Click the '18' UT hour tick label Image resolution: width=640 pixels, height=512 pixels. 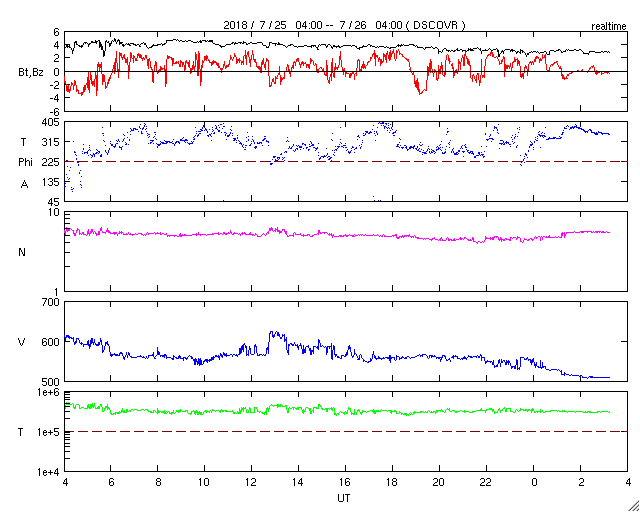coord(392,483)
